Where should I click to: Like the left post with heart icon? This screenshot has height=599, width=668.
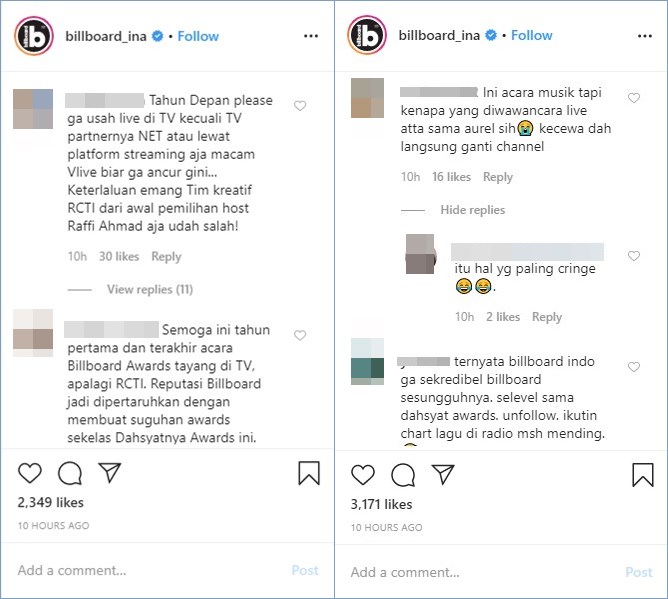coord(31,473)
